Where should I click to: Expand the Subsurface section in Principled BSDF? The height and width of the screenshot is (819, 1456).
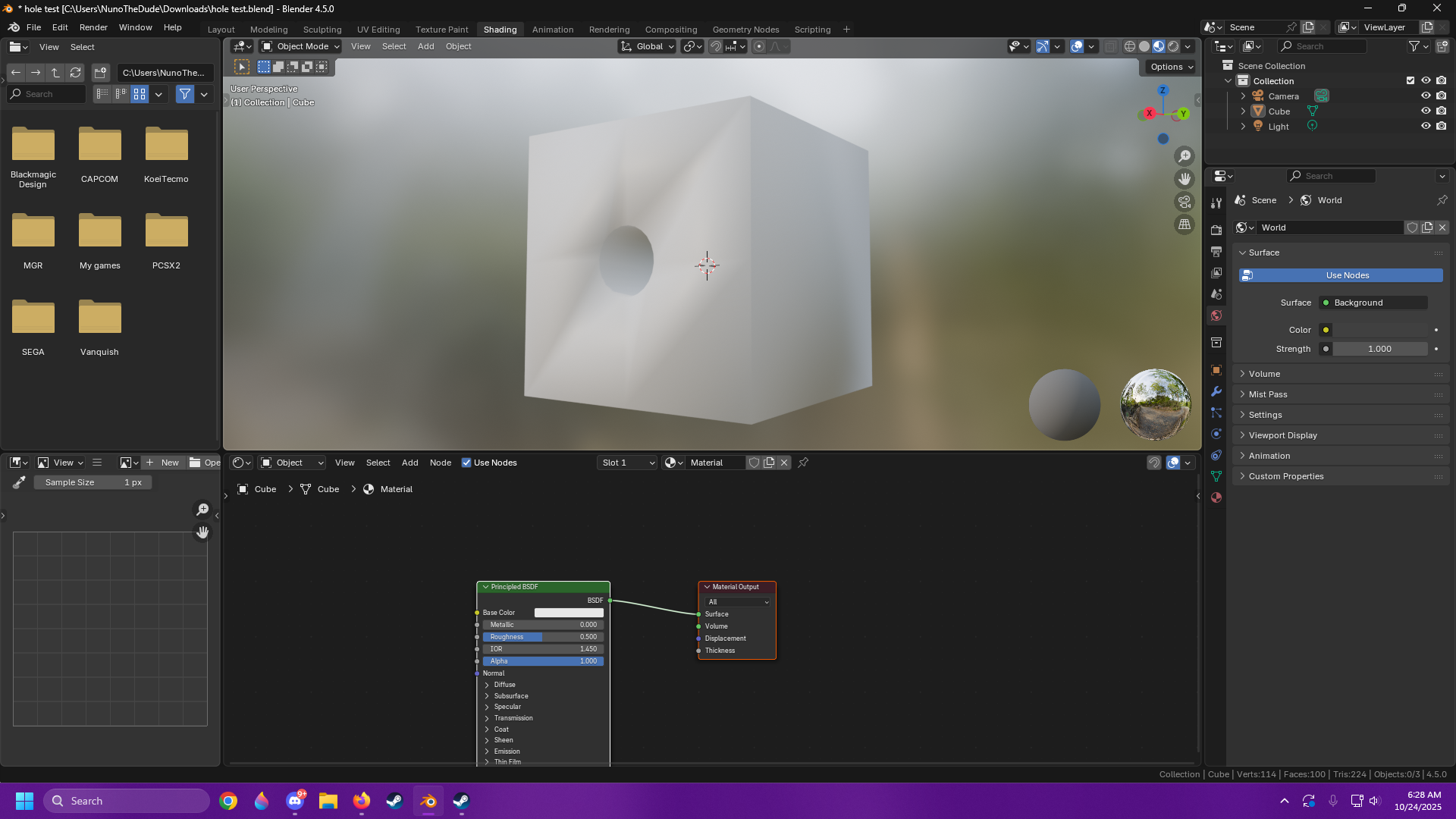[510, 696]
